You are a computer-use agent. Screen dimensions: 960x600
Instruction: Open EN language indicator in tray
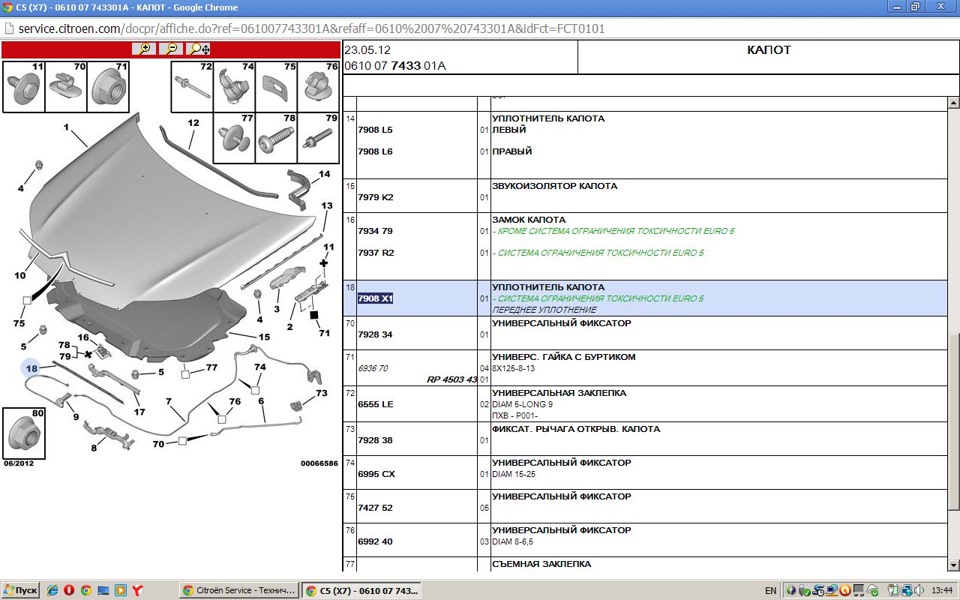pyautogui.click(x=771, y=591)
